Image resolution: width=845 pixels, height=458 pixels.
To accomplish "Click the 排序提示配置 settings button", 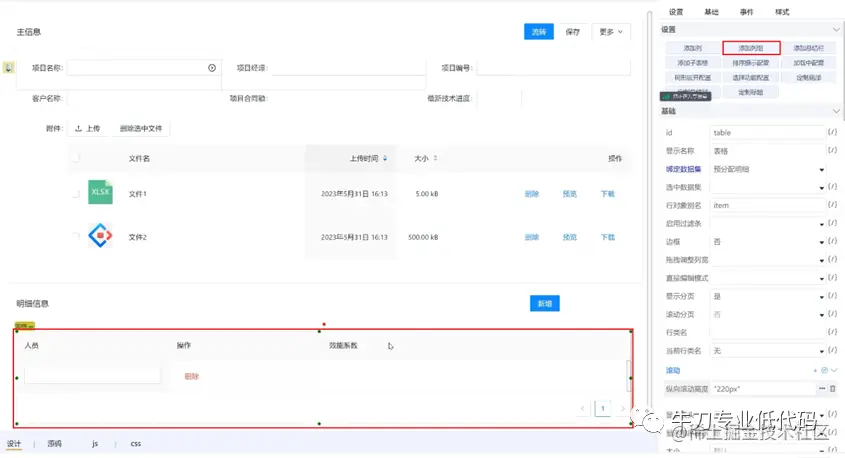I will [751, 63].
